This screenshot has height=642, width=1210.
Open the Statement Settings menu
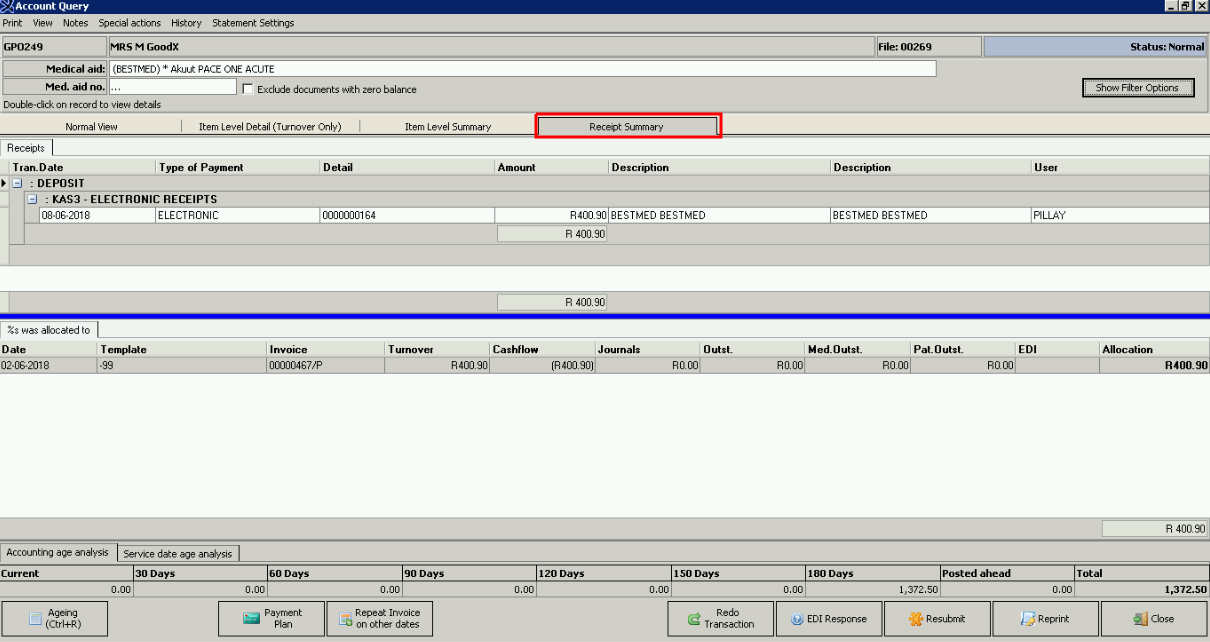(253, 23)
